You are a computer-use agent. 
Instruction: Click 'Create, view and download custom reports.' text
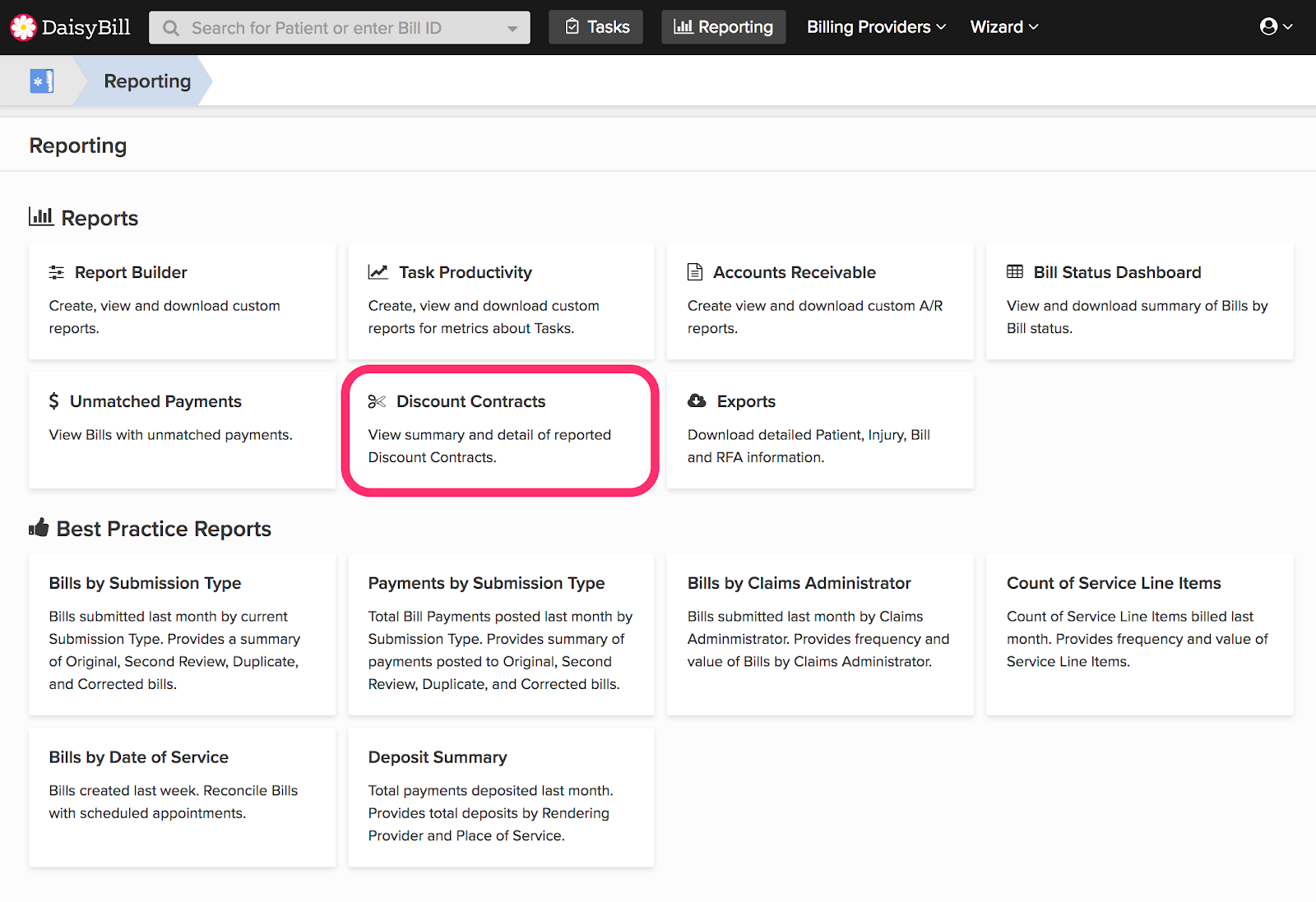coord(164,317)
